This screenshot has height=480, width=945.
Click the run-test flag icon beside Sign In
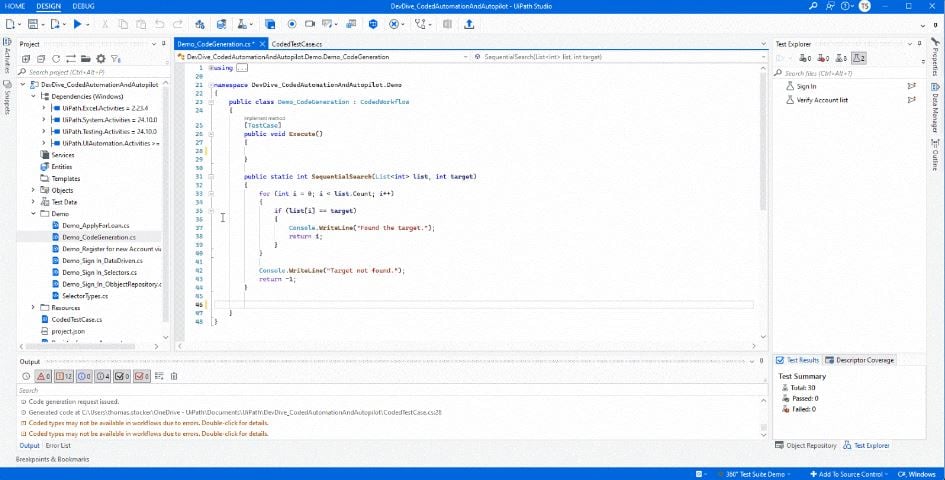[x=911, y=86]
